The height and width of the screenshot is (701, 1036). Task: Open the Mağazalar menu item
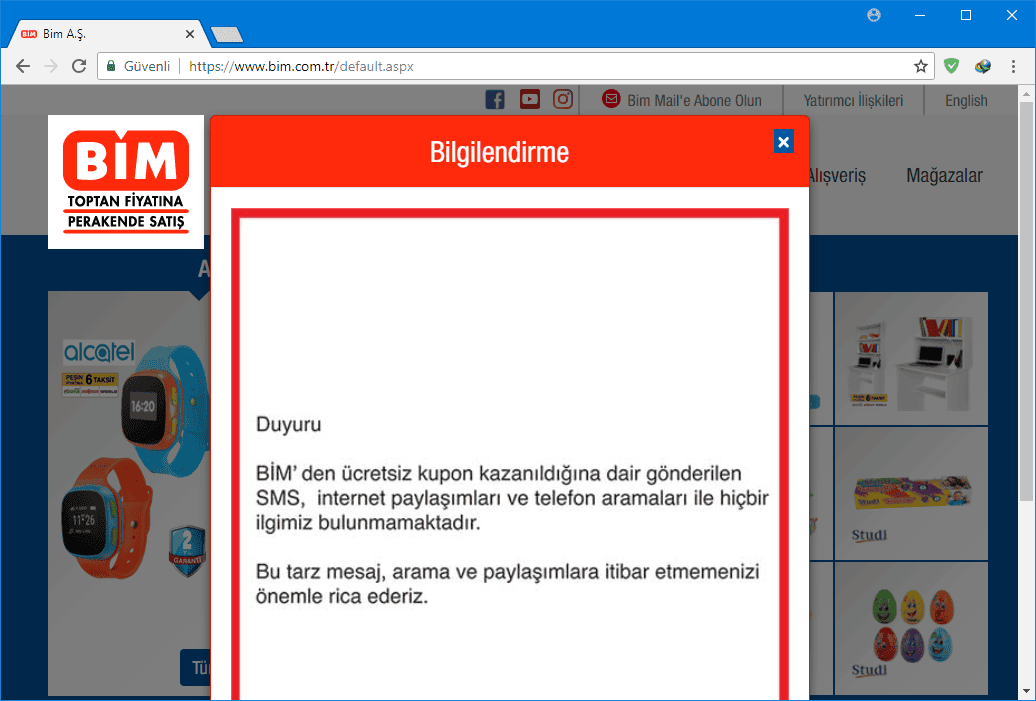[944, 175]
